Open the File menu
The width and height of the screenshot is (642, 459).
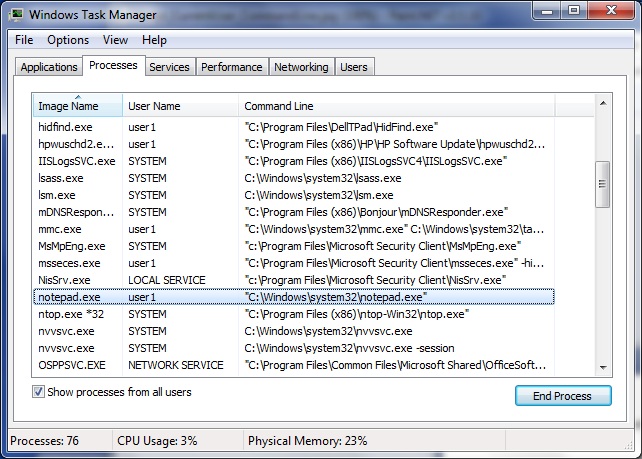(x=24, y=40)
